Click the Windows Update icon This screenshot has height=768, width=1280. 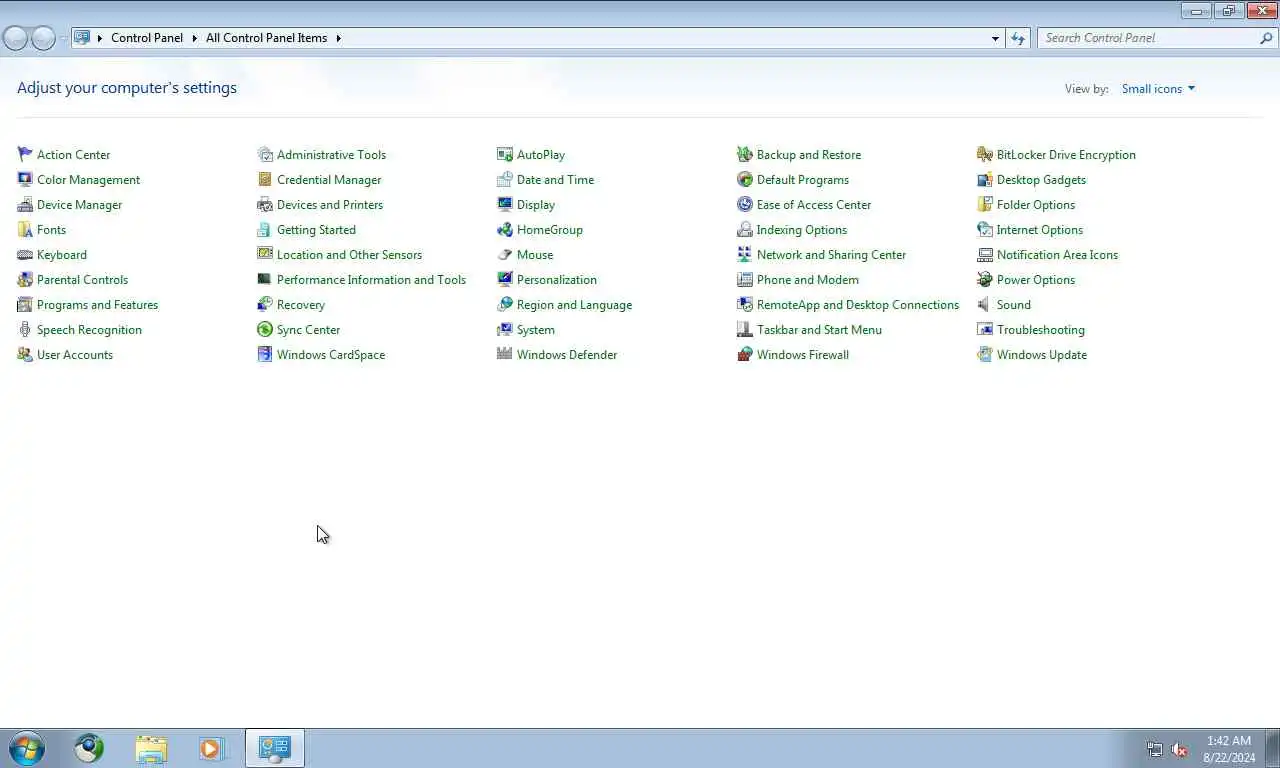985,354
